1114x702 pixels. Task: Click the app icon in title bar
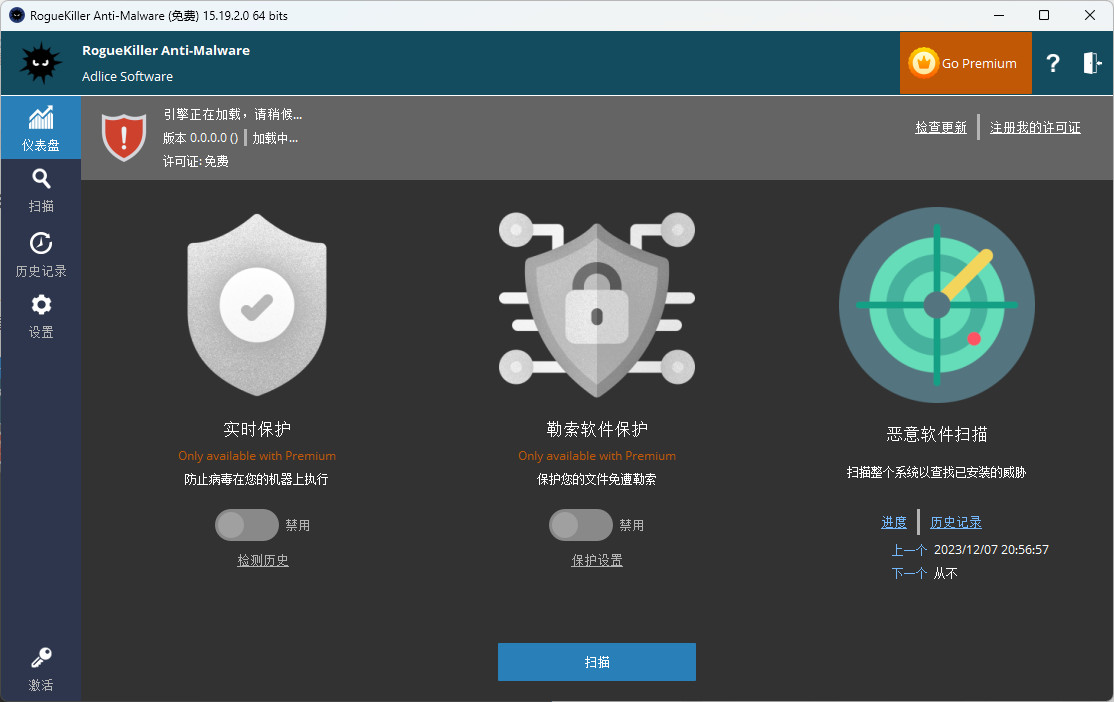click(x=16, y=15)
